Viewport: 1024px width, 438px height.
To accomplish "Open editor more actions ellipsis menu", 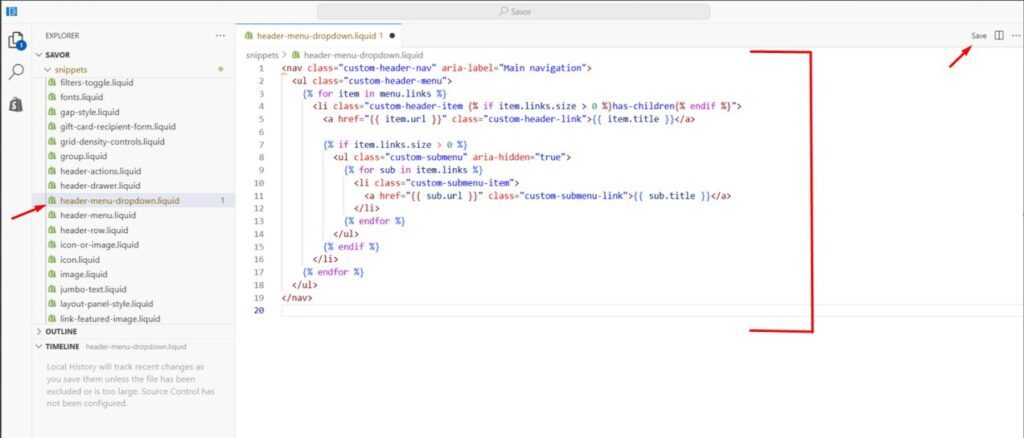I will pos(1016,35).
